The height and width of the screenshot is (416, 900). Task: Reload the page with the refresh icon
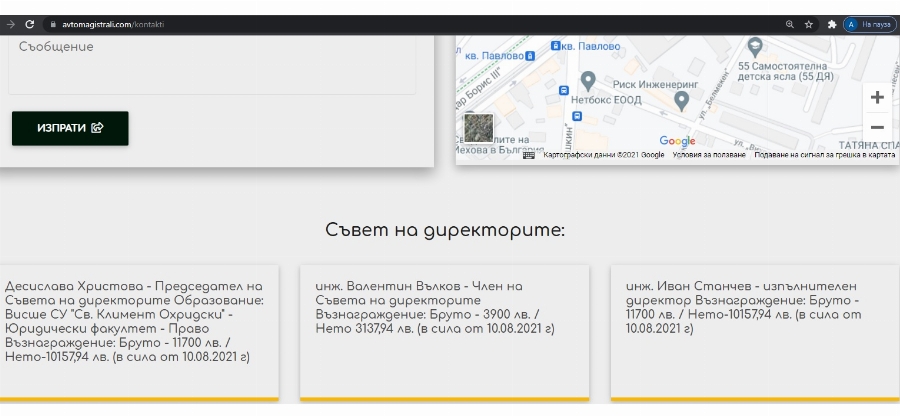pos(29,24)
